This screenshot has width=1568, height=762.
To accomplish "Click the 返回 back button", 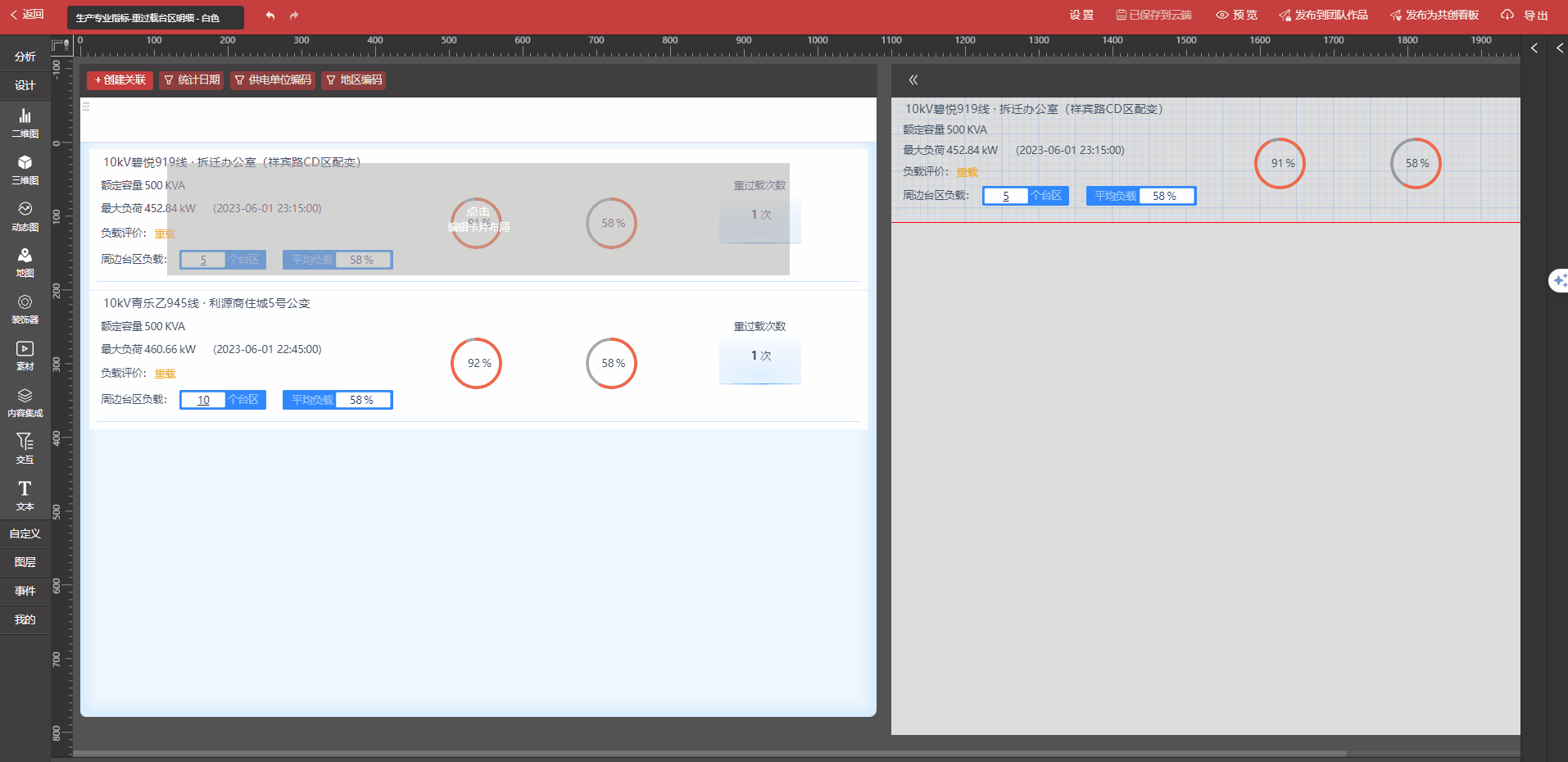I will click(x=26, y=15).
